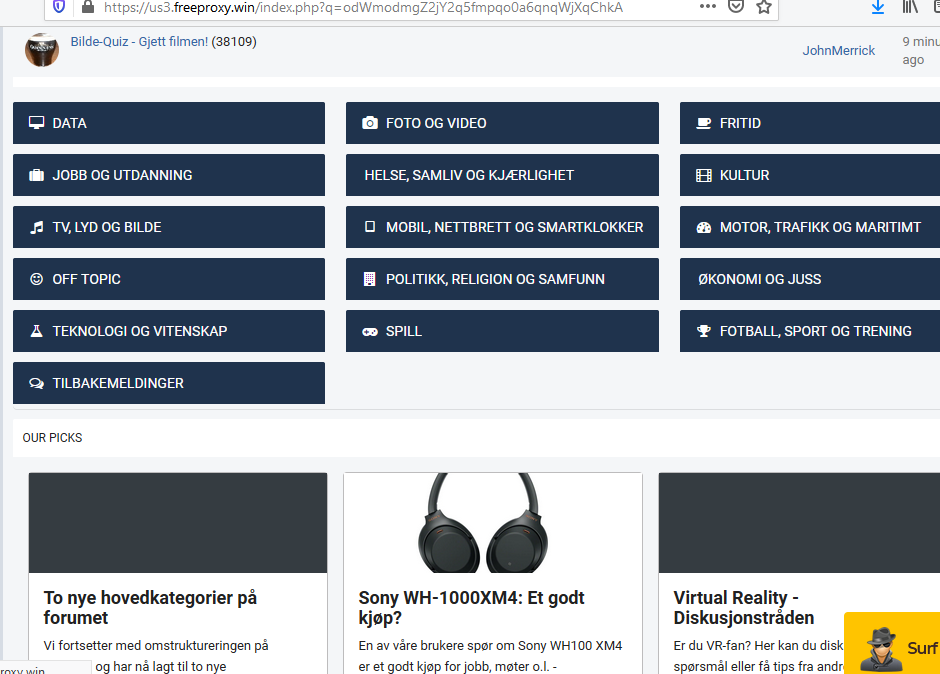Click the Save to Pocket icon

click(x=736, y=7)
